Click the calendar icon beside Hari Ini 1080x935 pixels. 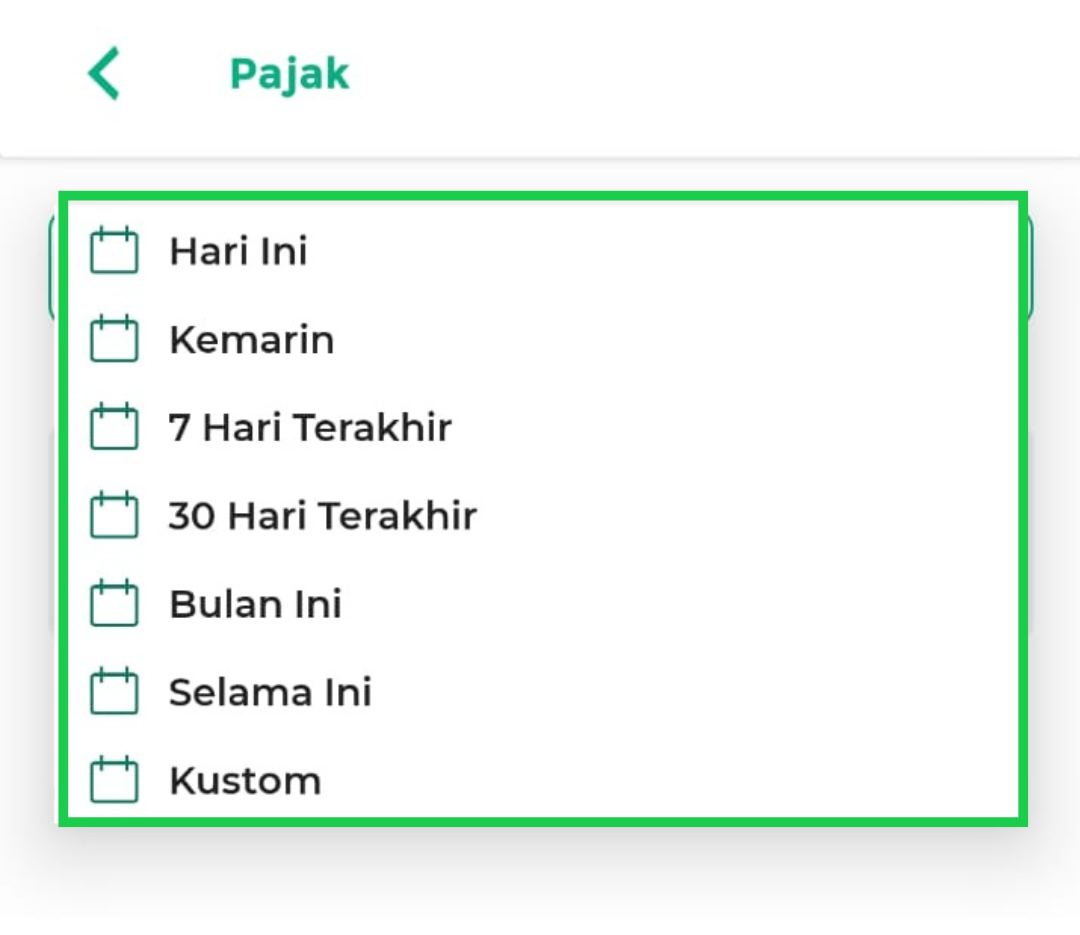(x=114, y=251)
